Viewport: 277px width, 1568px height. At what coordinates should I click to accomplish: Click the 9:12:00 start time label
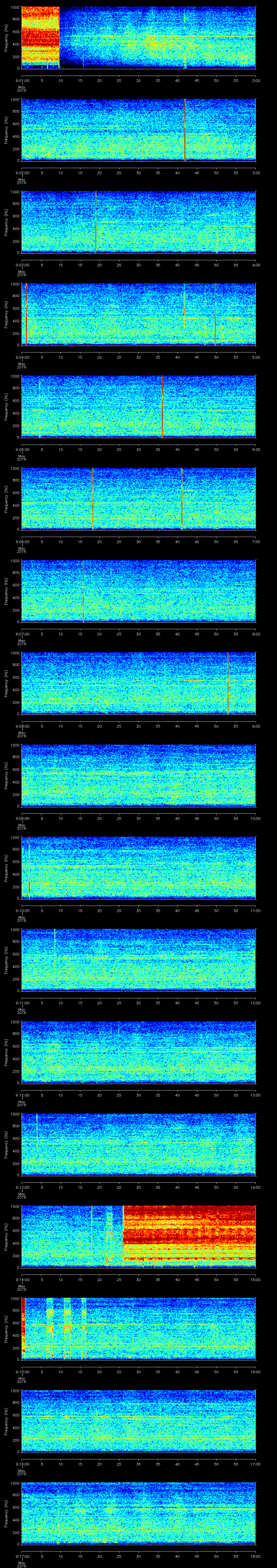[22, 1096]
